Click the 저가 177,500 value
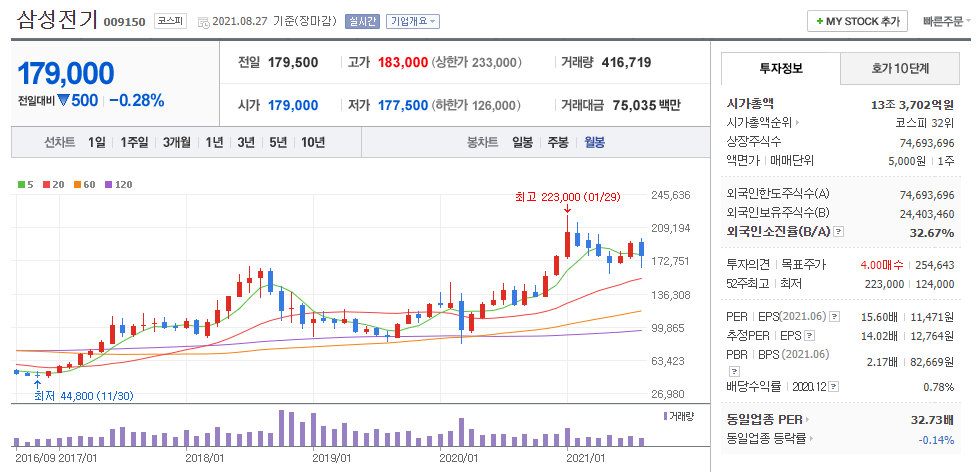979x472 pixels. click(x=403, y=106)
